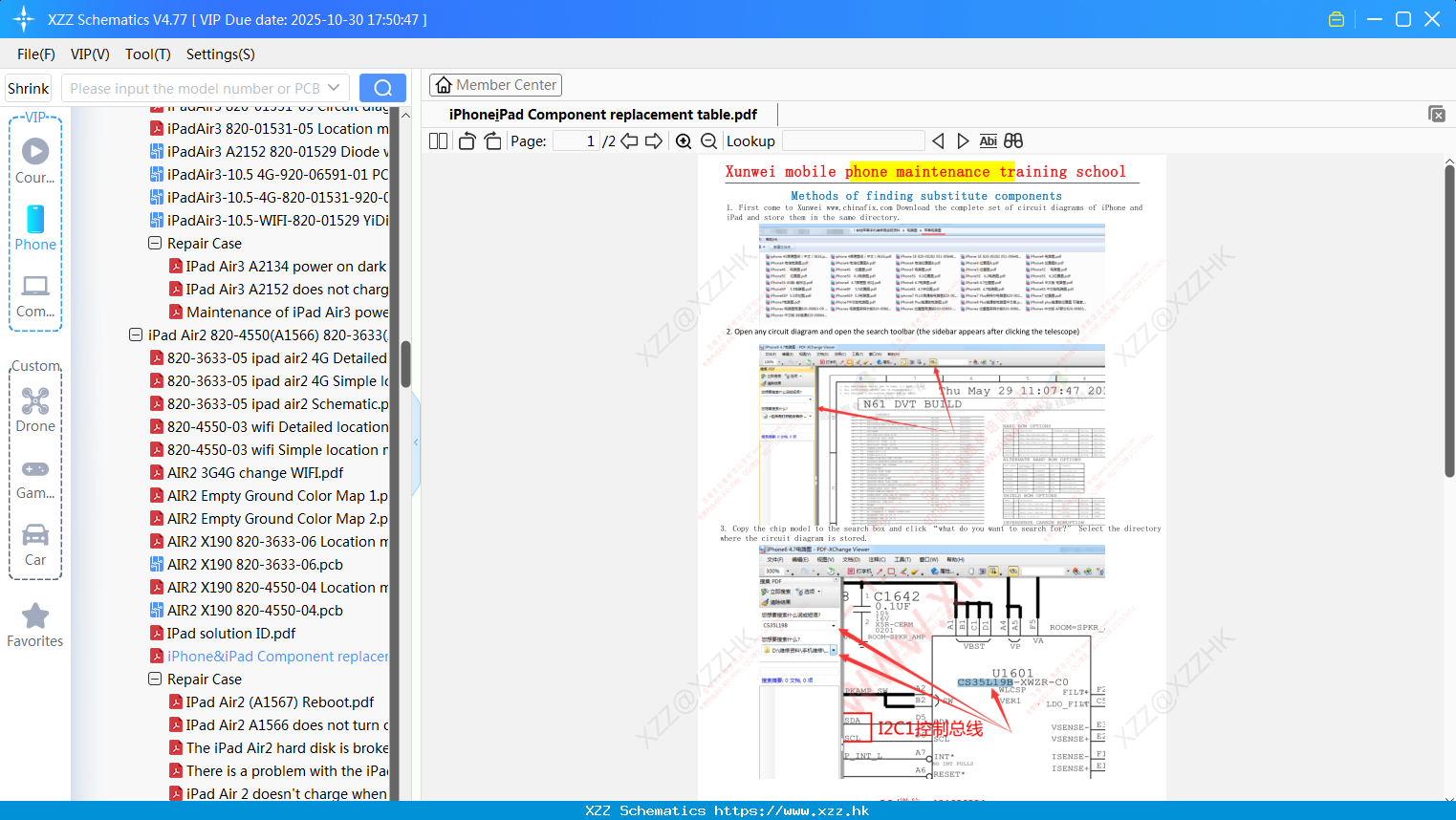Image resolution: width=1456 pixels, height=820 pixels.
Task: Open Favorites in the sidebar
Action: coord(35,625)
